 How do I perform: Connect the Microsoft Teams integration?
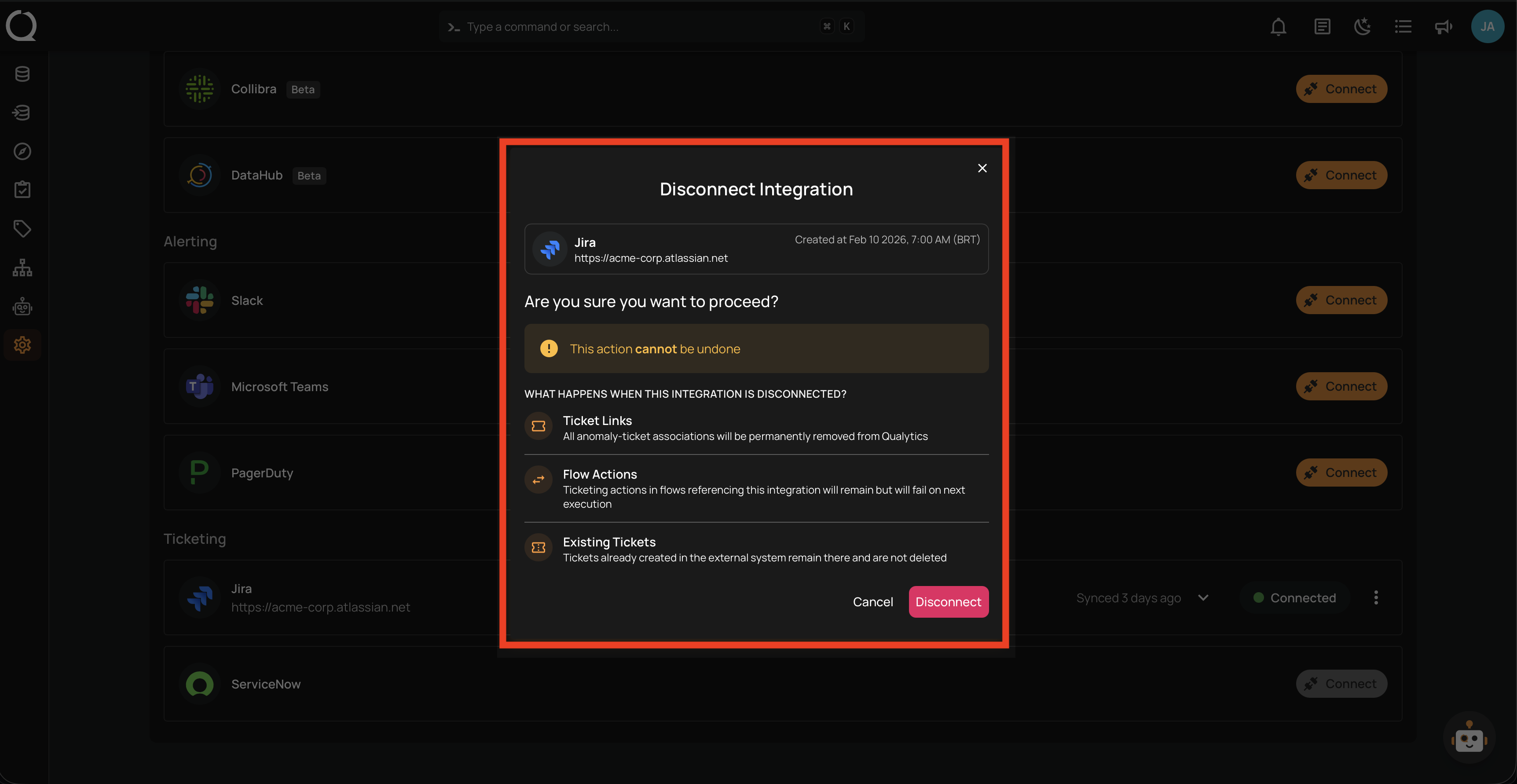click(1341, 386)
